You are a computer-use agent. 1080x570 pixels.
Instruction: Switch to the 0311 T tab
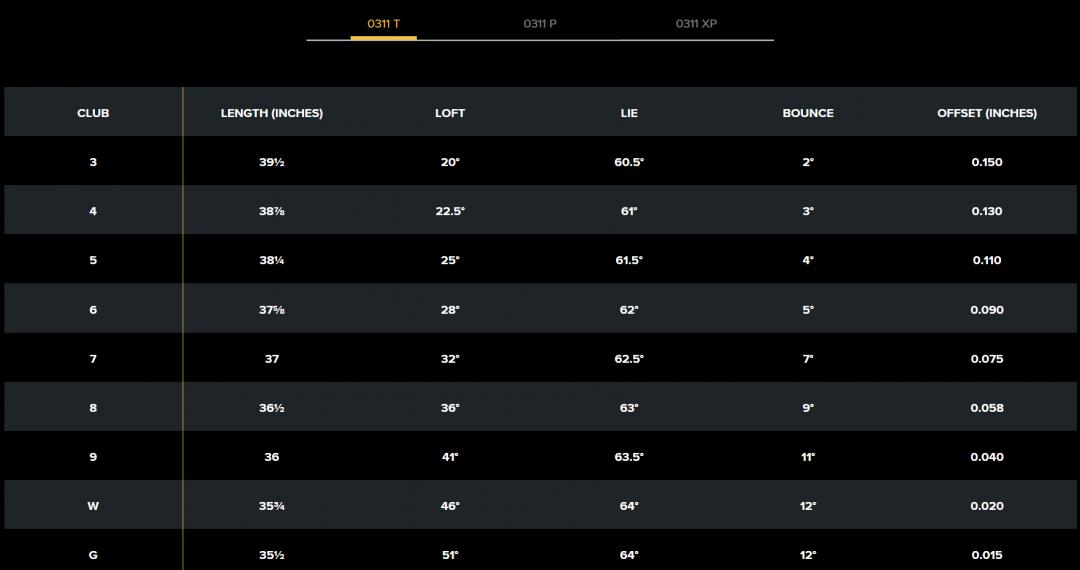point(383,23)
